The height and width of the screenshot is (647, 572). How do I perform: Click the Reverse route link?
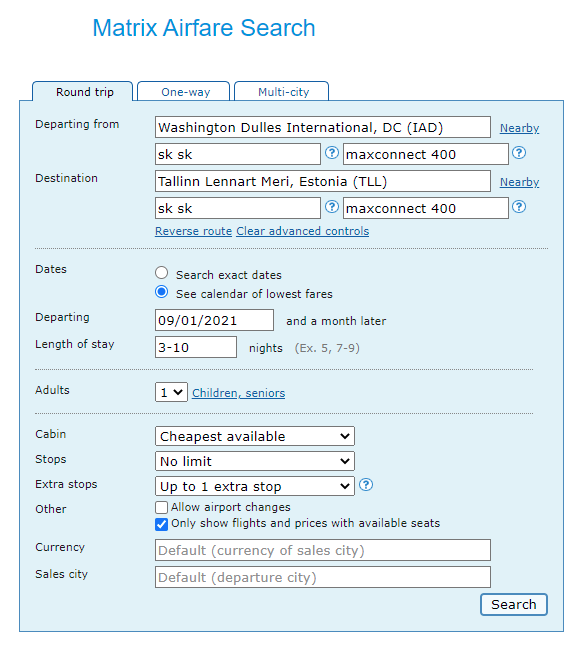[194, 231]
